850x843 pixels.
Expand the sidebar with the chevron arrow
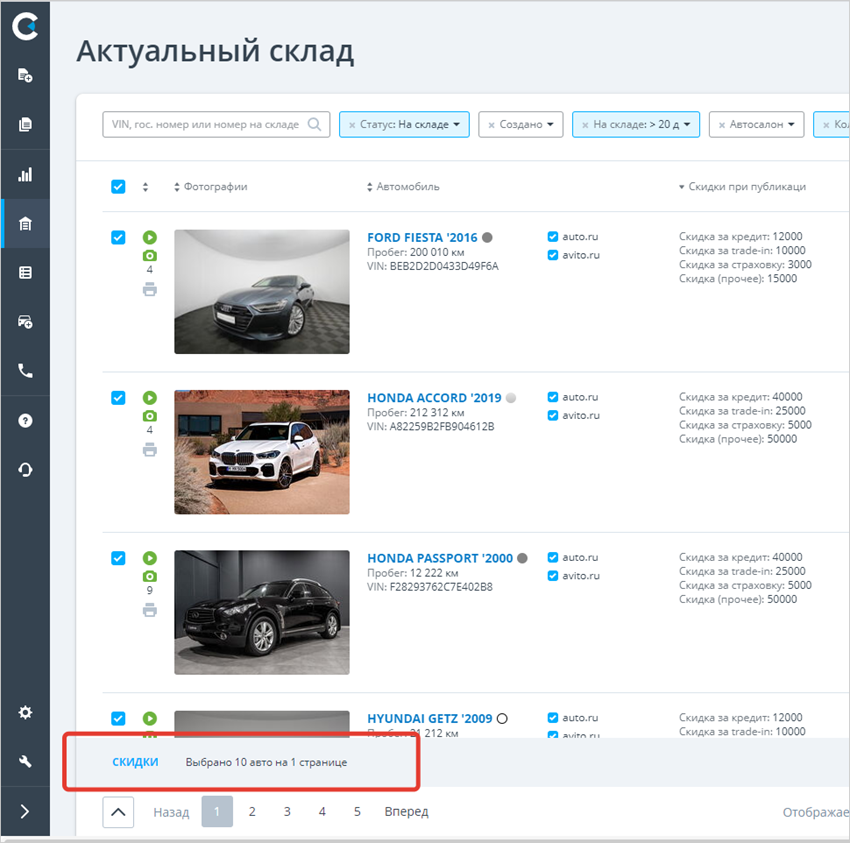pyautogui.click(x=25, y=811)
